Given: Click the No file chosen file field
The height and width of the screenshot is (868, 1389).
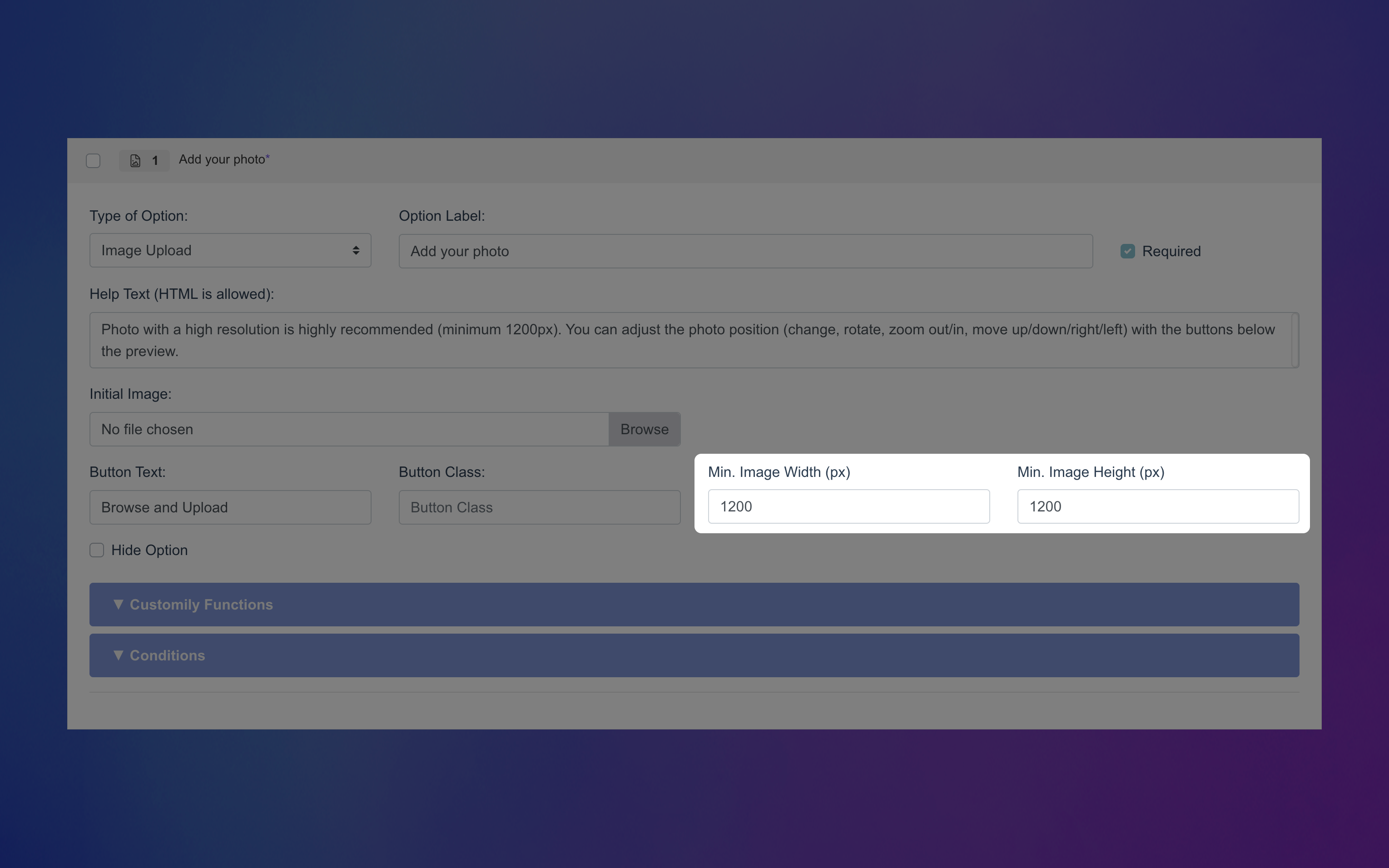Looking at the screenshot, I should pos(348,429).
